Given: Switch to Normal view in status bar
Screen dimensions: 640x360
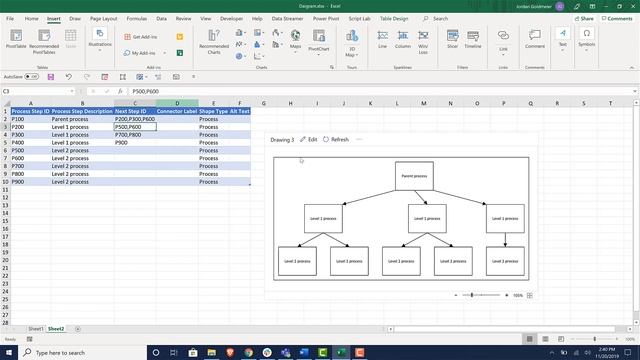Looking at the screenshot, I should 529,339.
